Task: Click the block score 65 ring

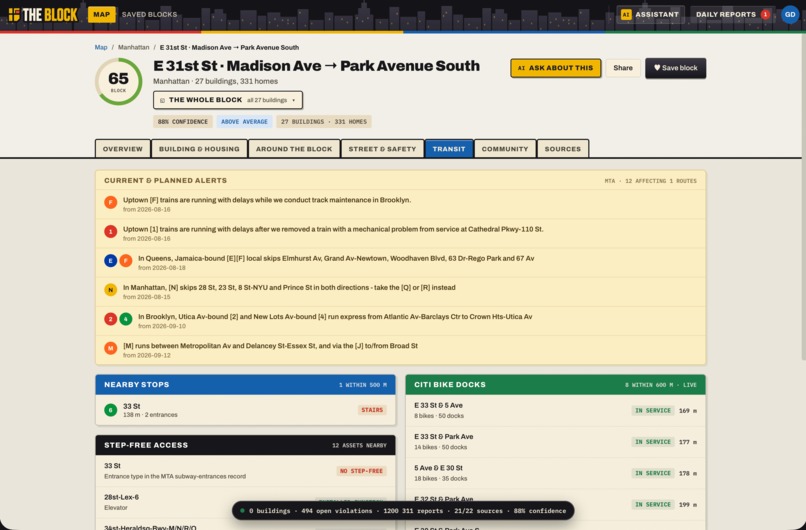Action: 118,81
